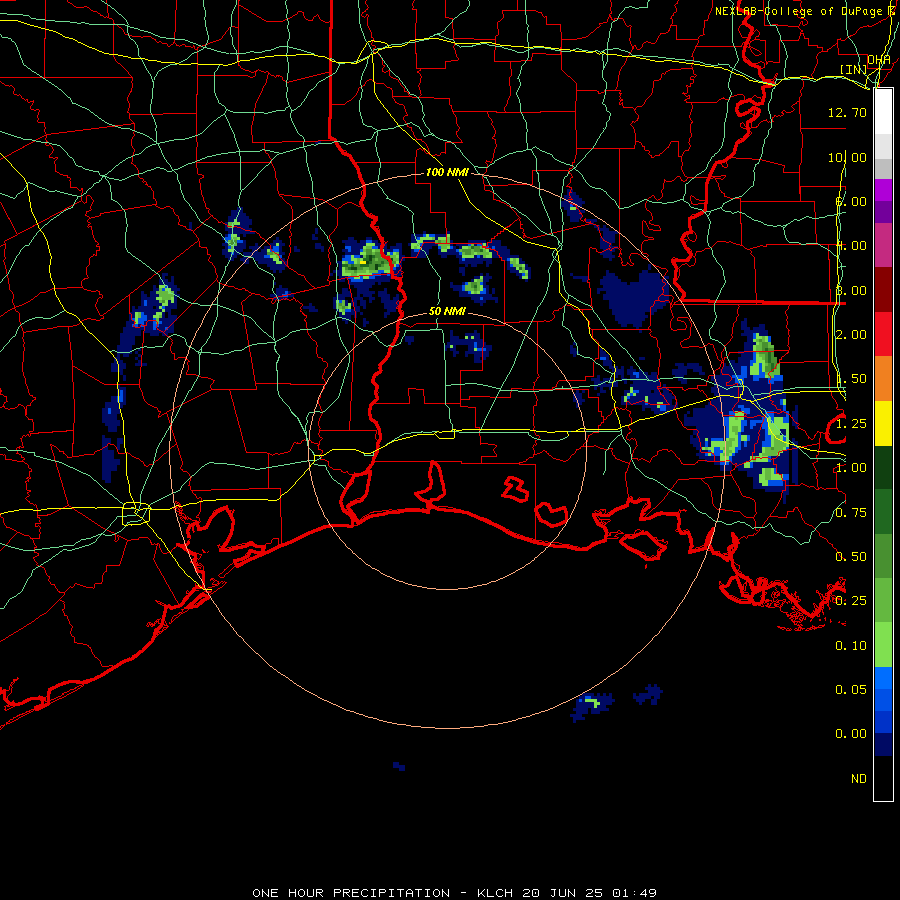Image resolution: width=900 pixels, height=900 pixels.
Task: Select the 4.00 legend value
Action: 851,246
